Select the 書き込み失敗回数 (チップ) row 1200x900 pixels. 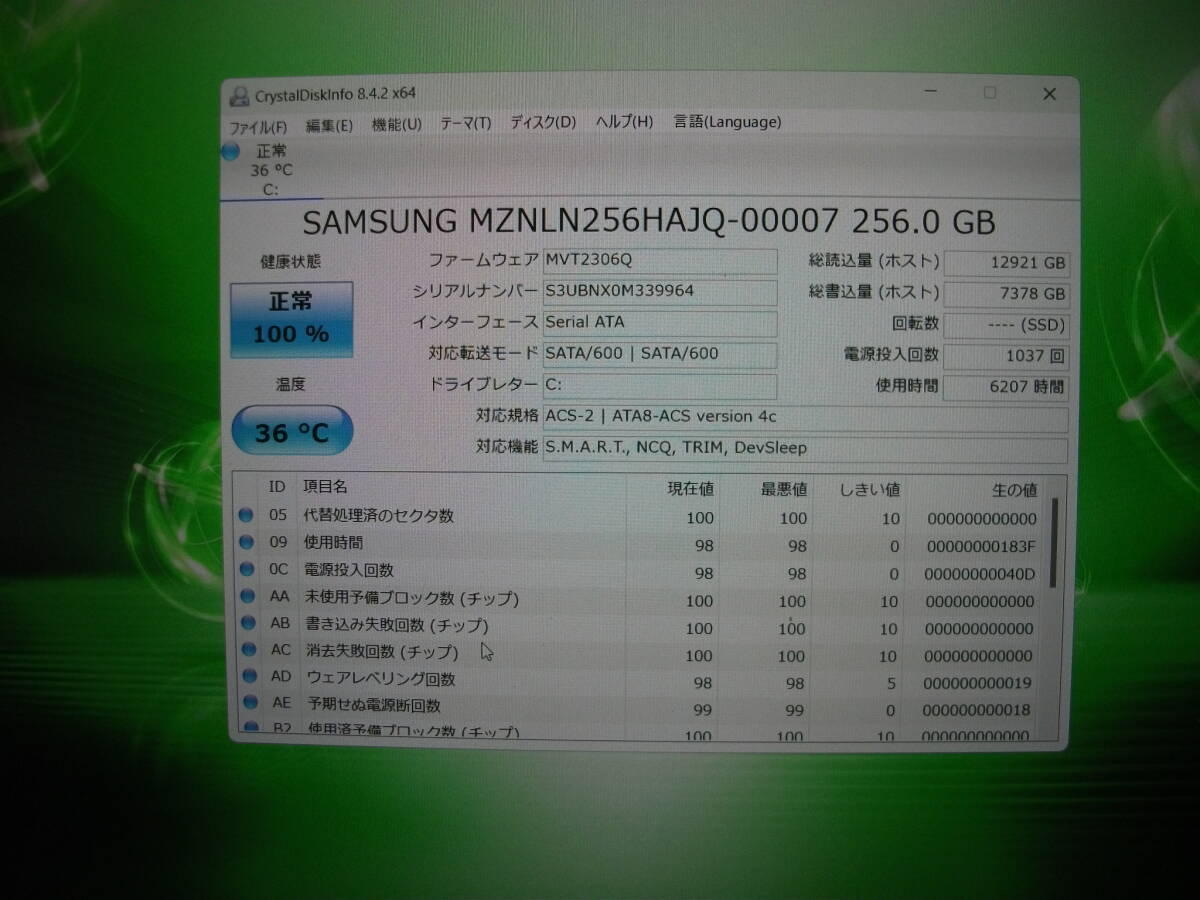640,627
